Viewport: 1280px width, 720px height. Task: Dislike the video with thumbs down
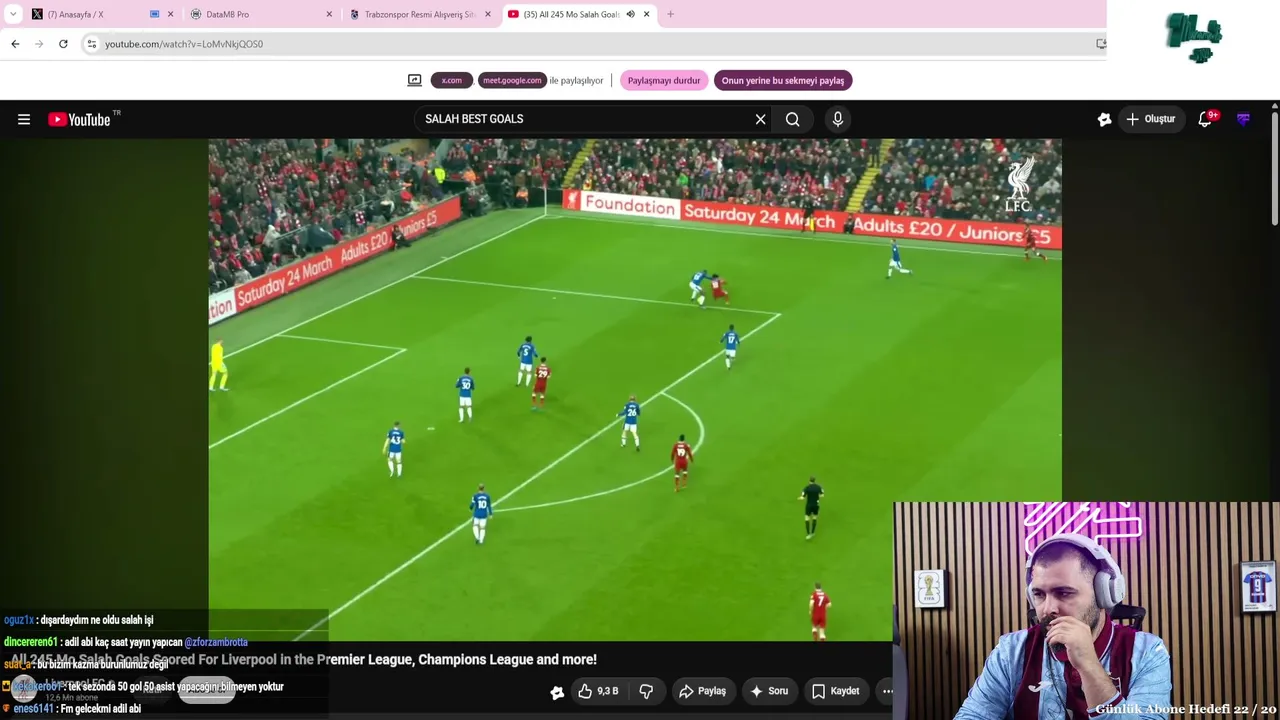(x=646, y=691)
